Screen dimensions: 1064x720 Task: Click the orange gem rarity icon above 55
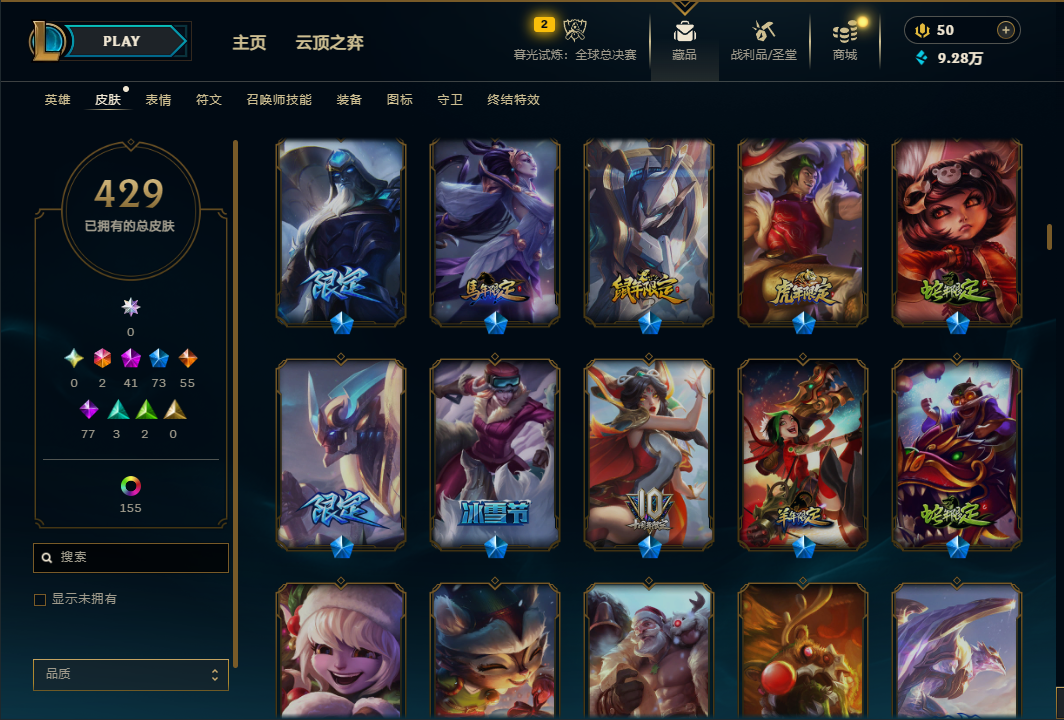click(x=187, y=358)
